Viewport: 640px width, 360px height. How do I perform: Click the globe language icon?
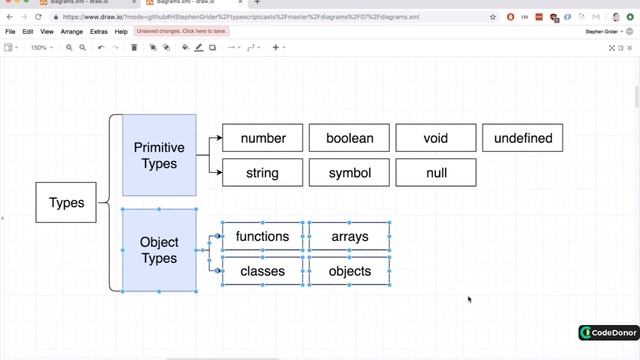pos(630,31)
